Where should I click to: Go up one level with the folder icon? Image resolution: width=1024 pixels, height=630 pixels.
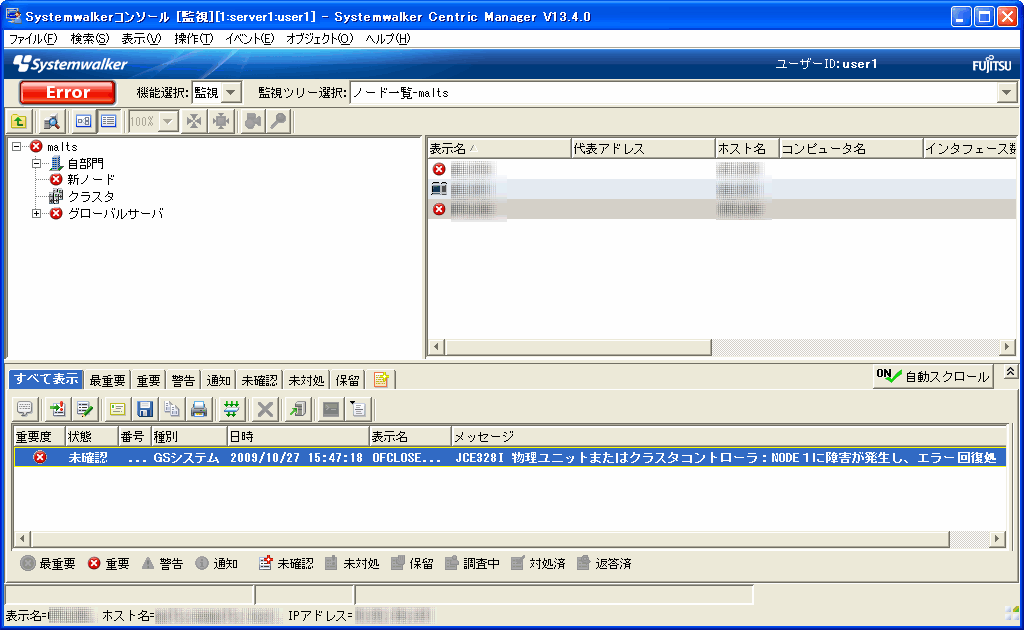tap(19, 121)
